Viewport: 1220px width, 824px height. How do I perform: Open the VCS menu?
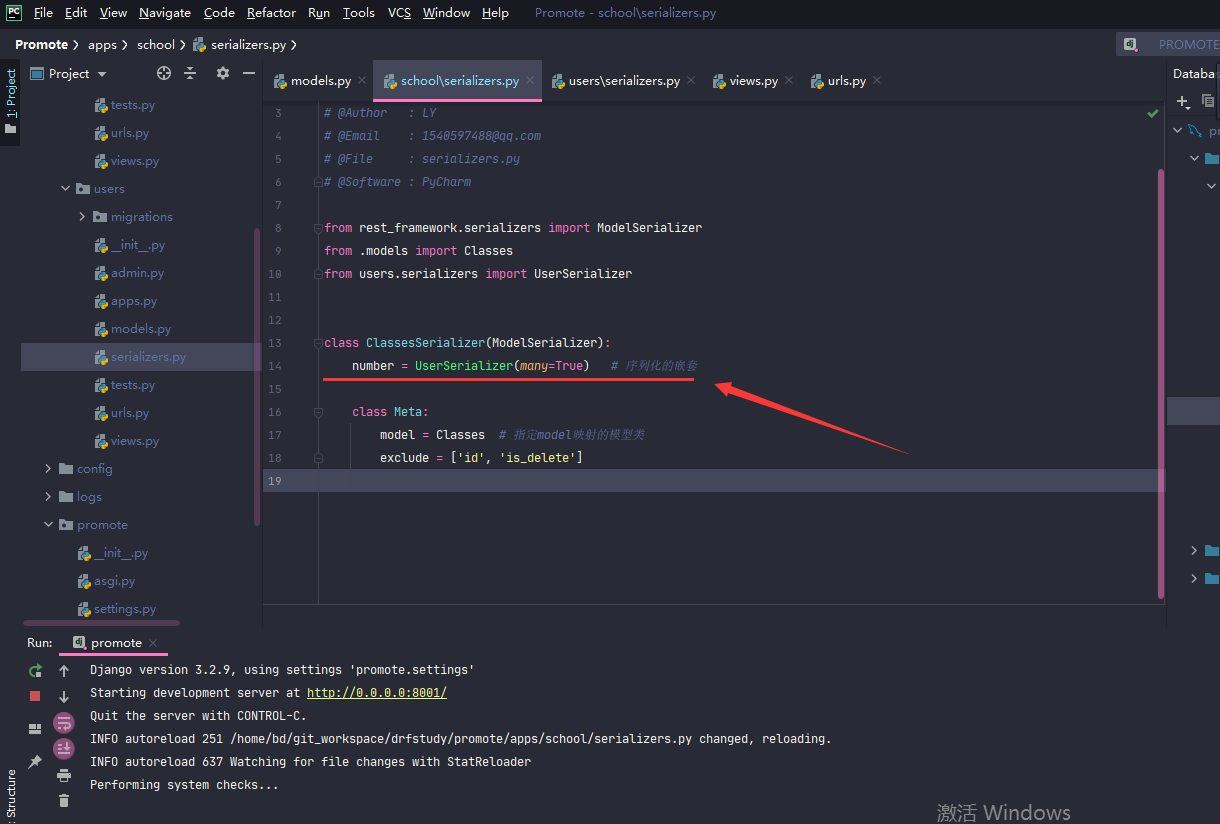399,13
